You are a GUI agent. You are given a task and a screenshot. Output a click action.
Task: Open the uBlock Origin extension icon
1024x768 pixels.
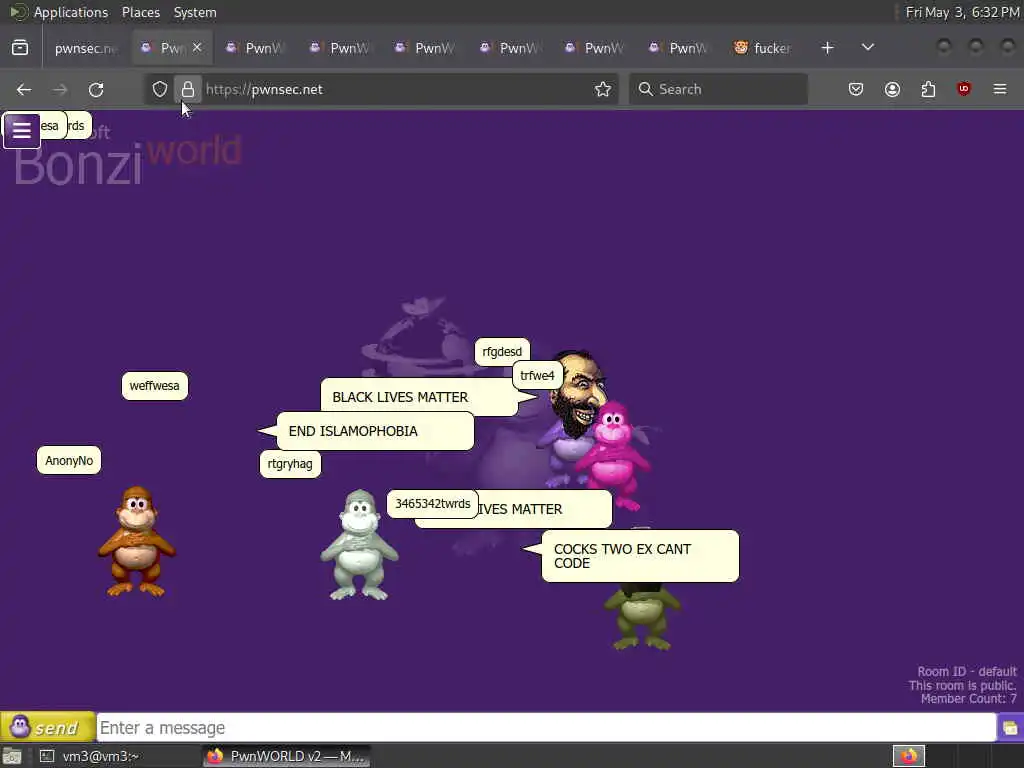[x=964, y=89]
